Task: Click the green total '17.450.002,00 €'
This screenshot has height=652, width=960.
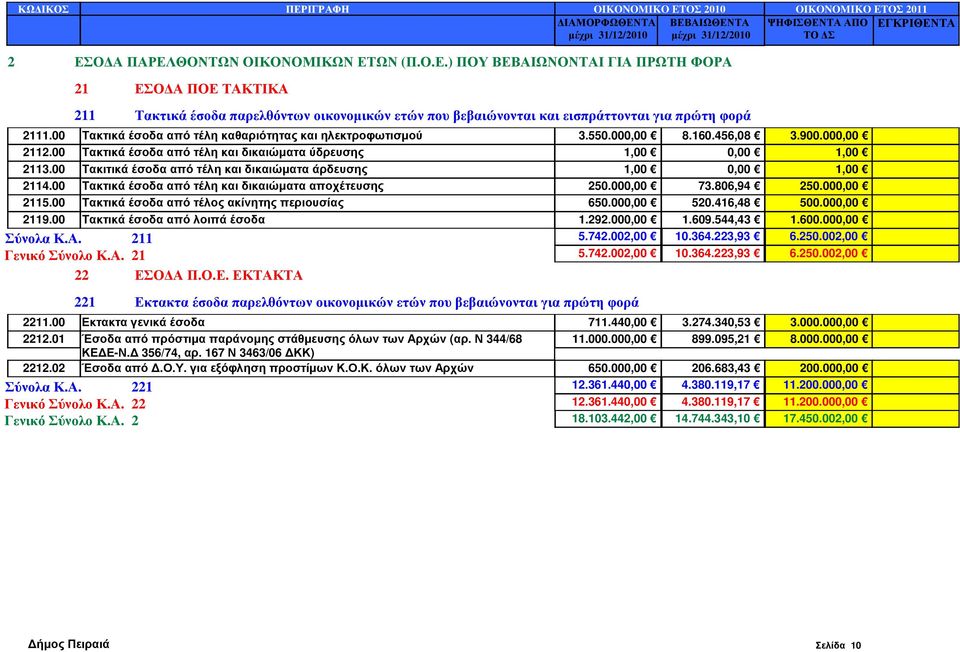Action: click(x=825, y=419)
